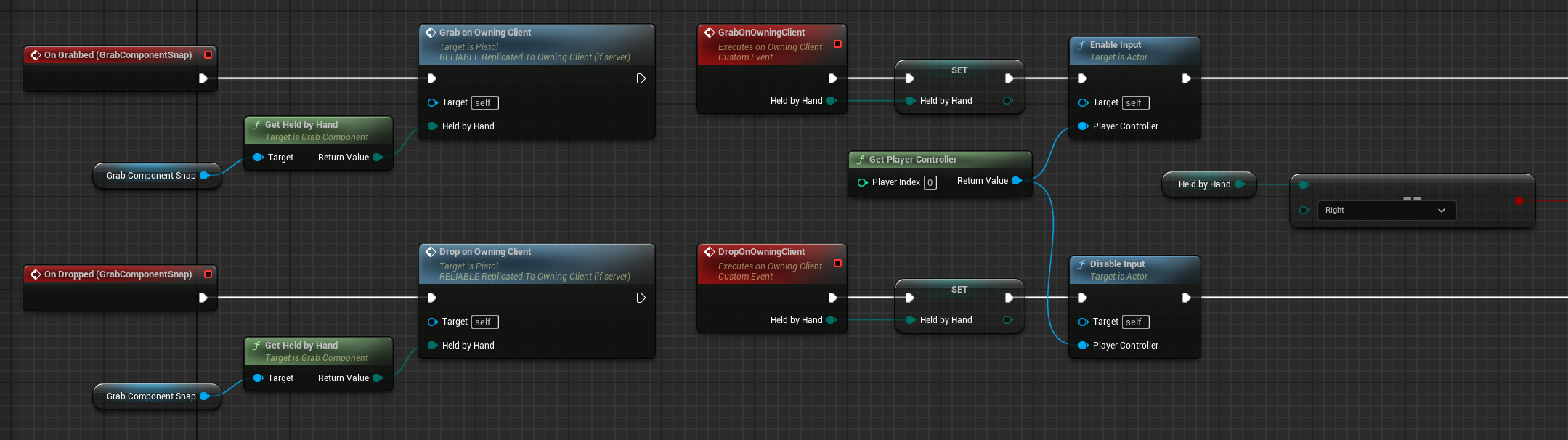Click exec output of SET node before Disable Input
The image size is (1568, 440).
(1009, 298)
